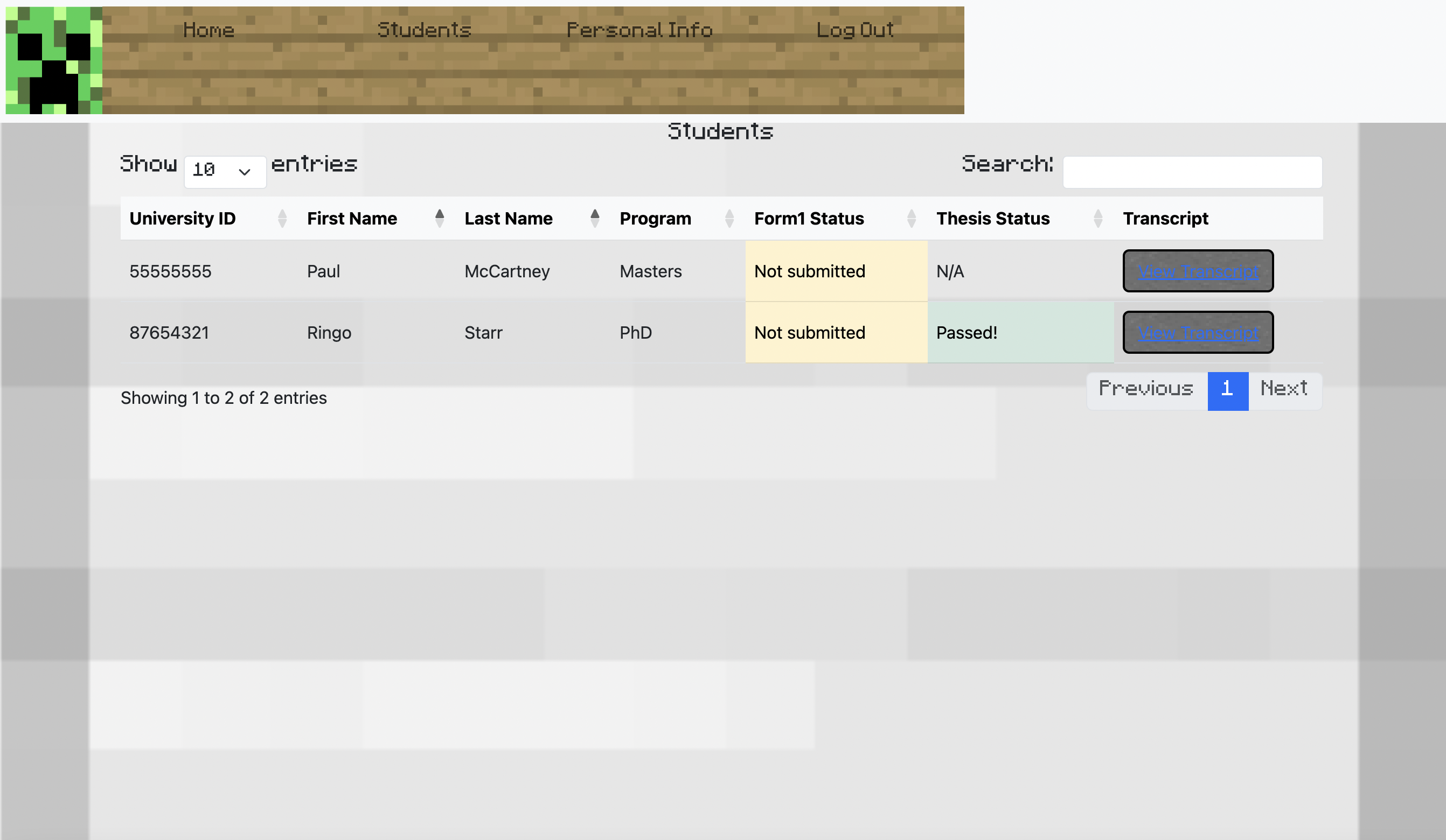Click the Students page heading
This screenshot has height=840, width=1446.
[721, 131]
